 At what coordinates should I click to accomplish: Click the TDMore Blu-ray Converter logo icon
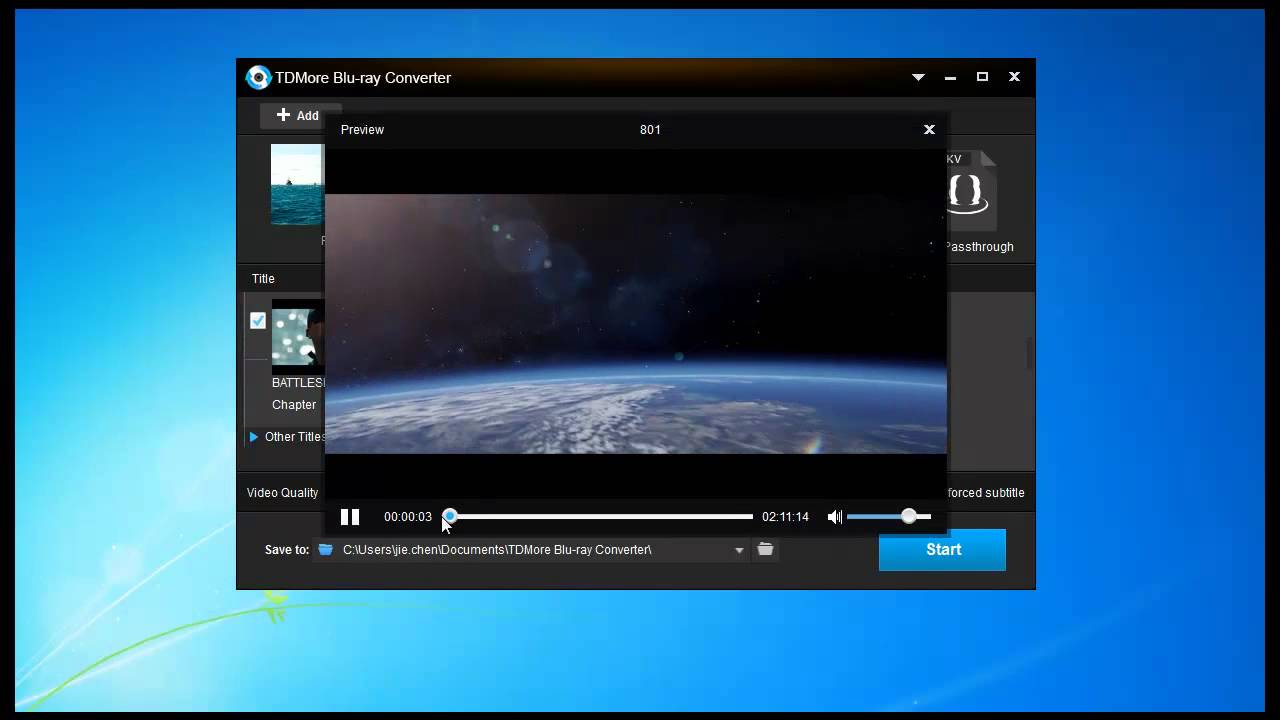click(258, 77)
